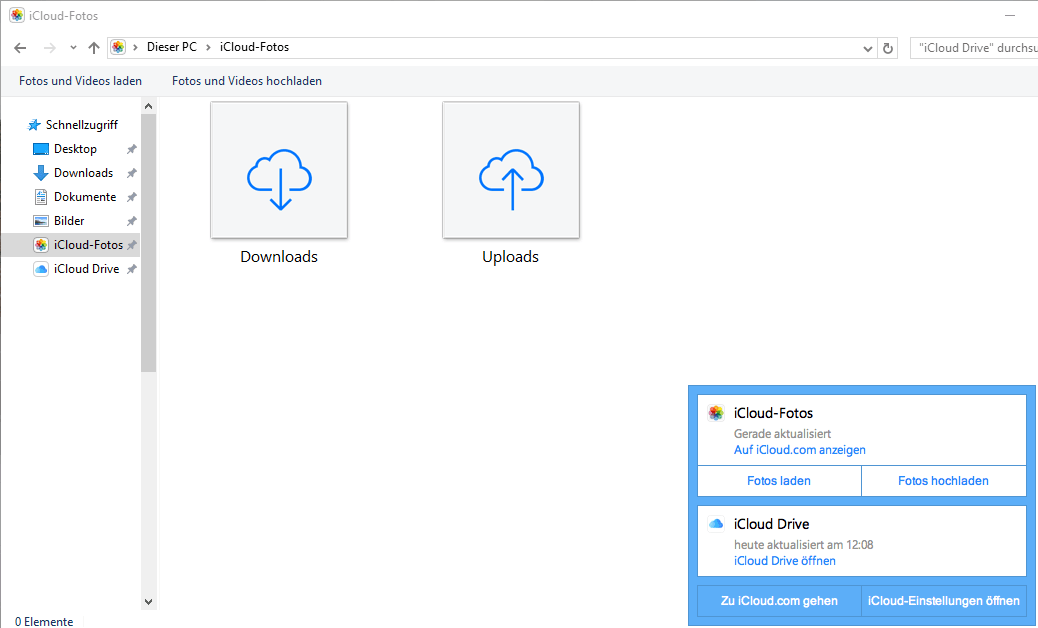Click the pin icon next to Desktop
Screen dimensions: 1038x628
click(132, 149)
